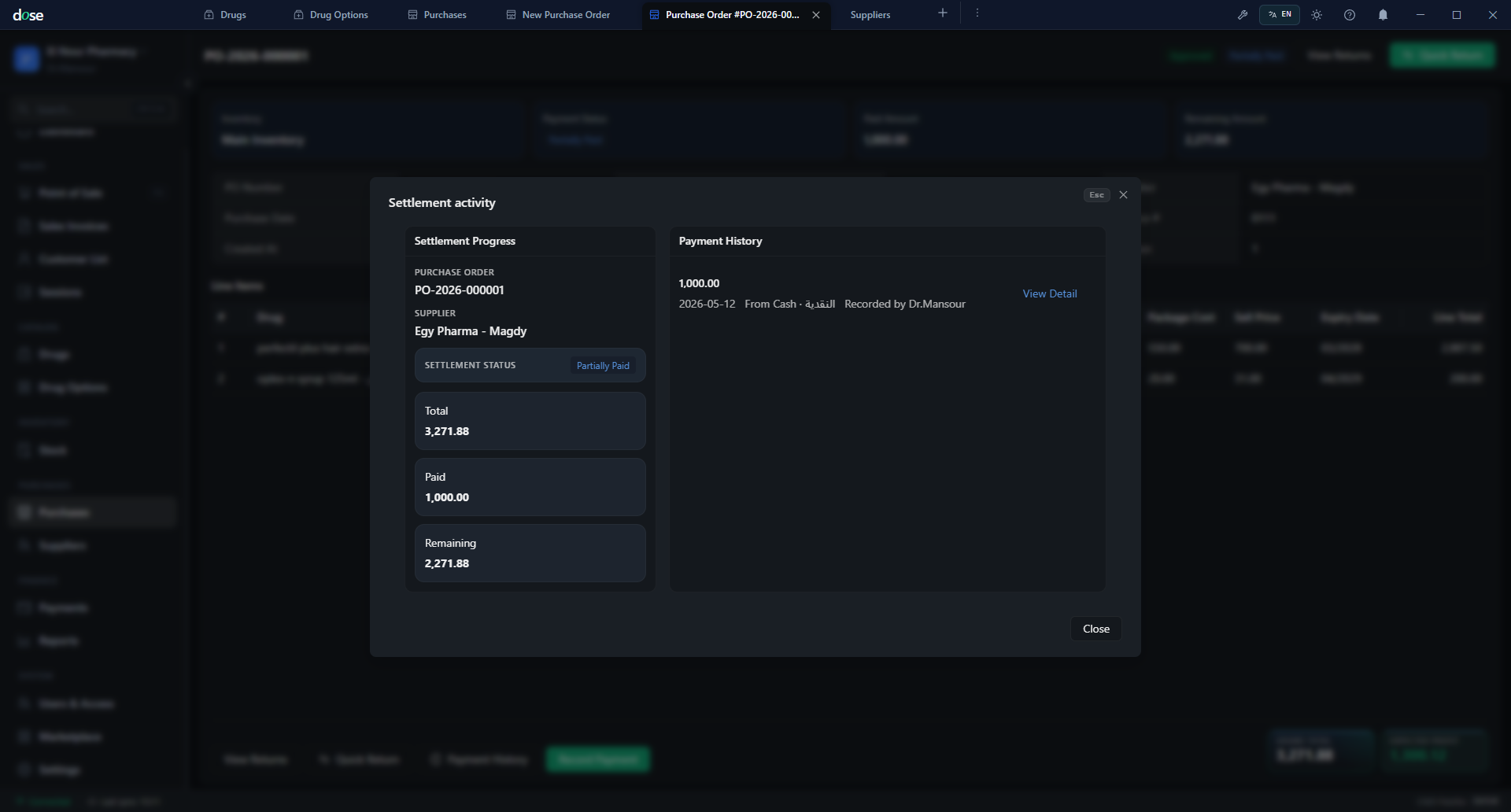Viewport: 1511px width, 812px height.
Task: Close Settlement activity dialog with X icon
Action: (x=1124, y=195)
